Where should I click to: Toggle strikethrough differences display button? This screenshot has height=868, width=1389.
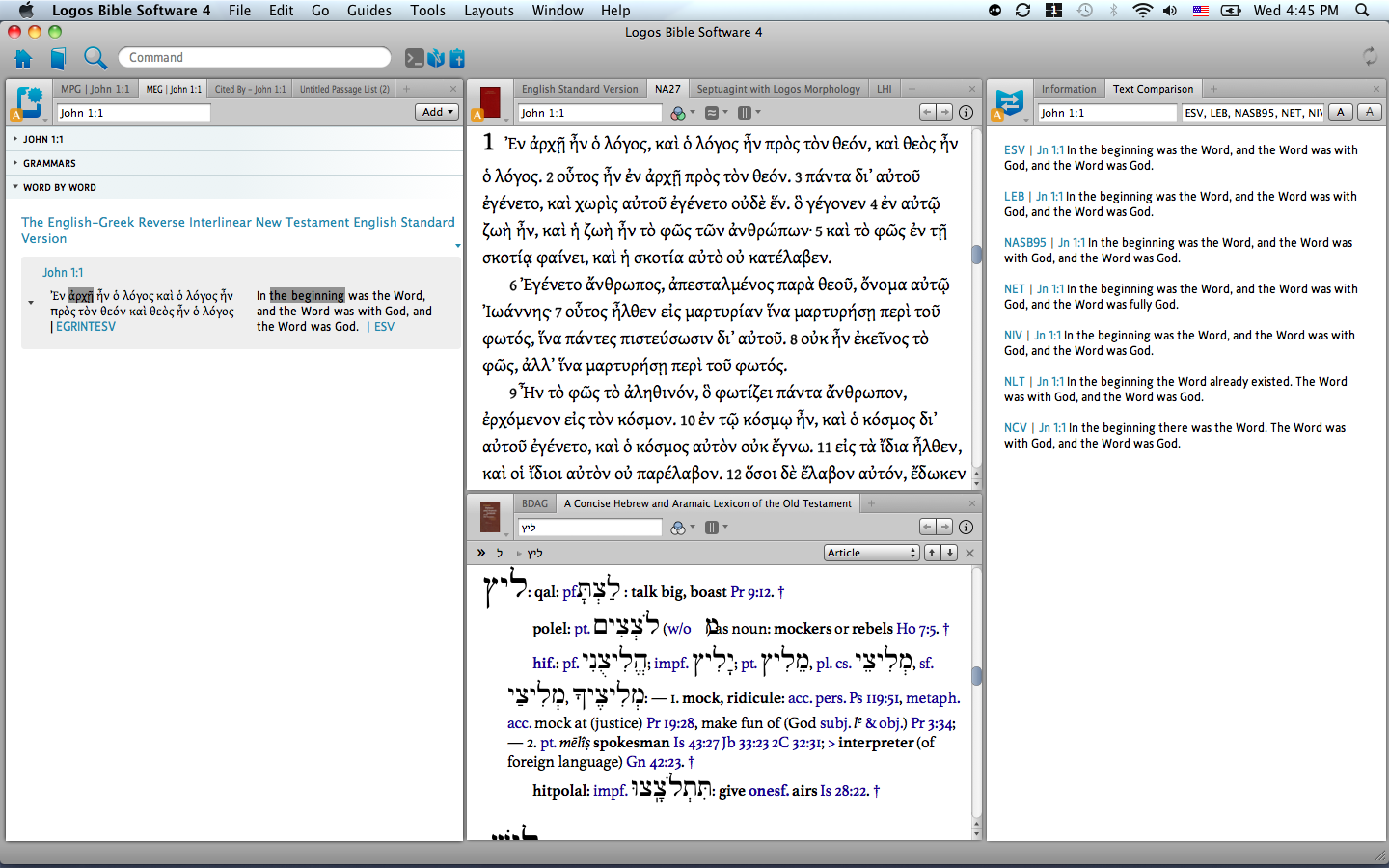pos(1369,112)
